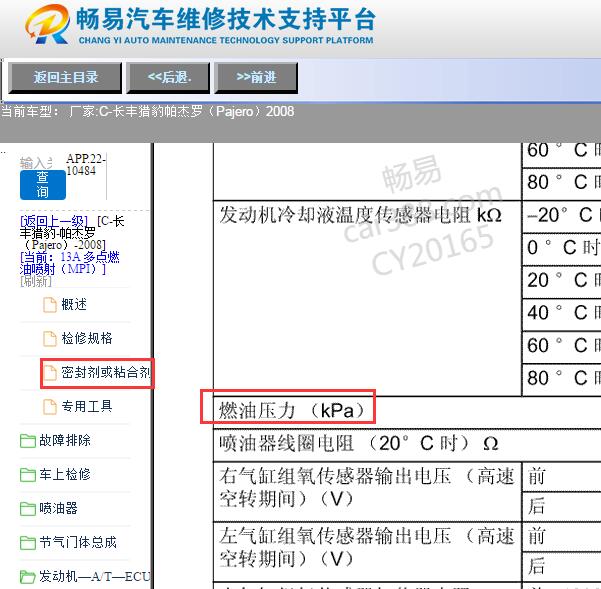Viewport: 601px width, 589px height.
Task: Click the 当前车型 vehicle model text
Action: [148, 112]
